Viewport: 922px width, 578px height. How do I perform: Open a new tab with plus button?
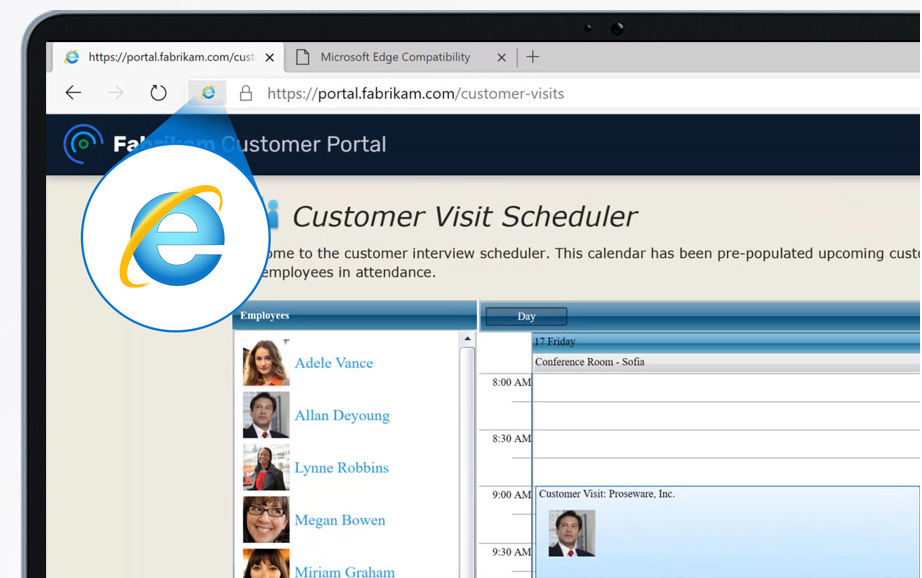coord(533,56)
